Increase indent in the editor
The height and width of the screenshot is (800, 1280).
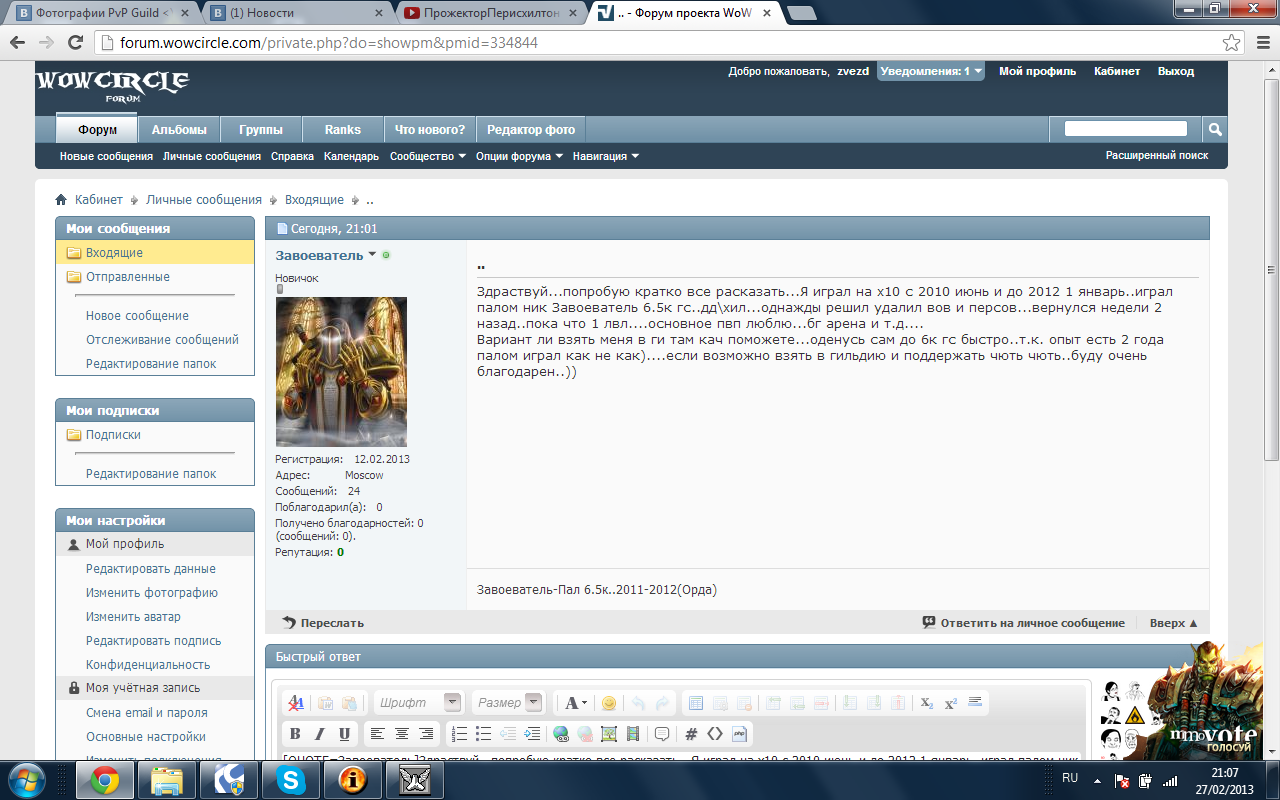532,734
